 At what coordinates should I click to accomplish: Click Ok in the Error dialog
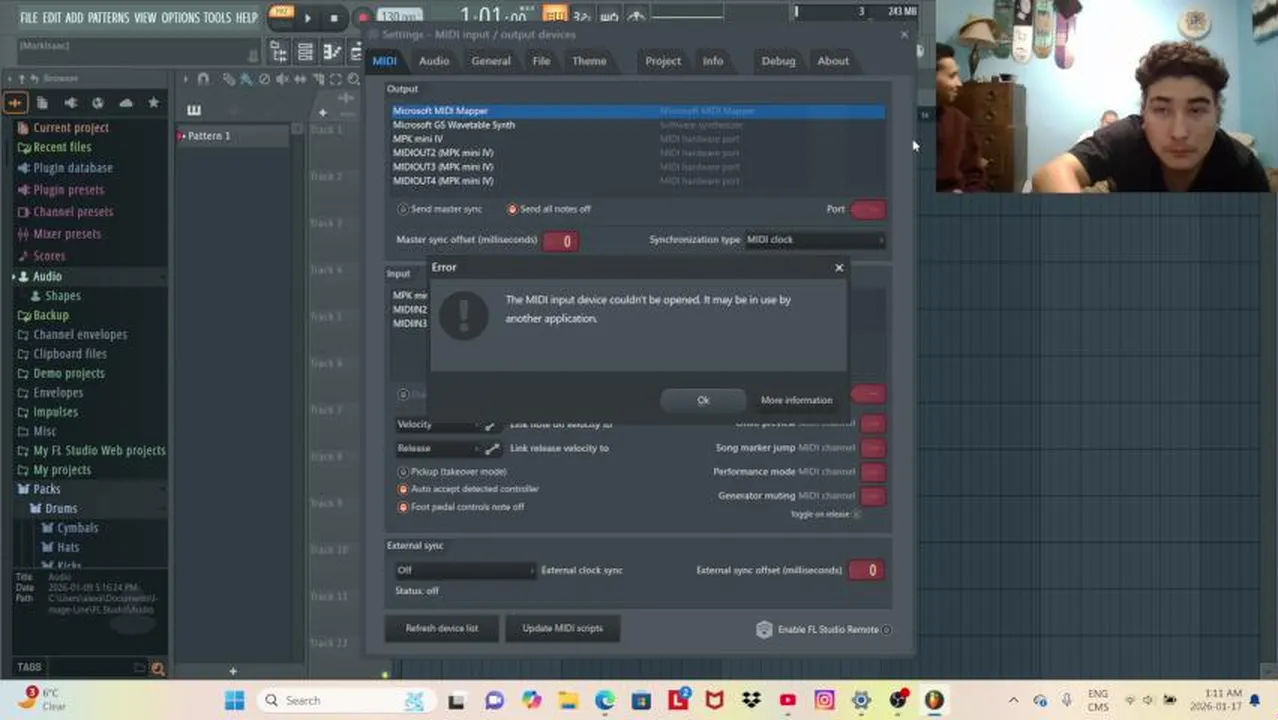point(703,400)
